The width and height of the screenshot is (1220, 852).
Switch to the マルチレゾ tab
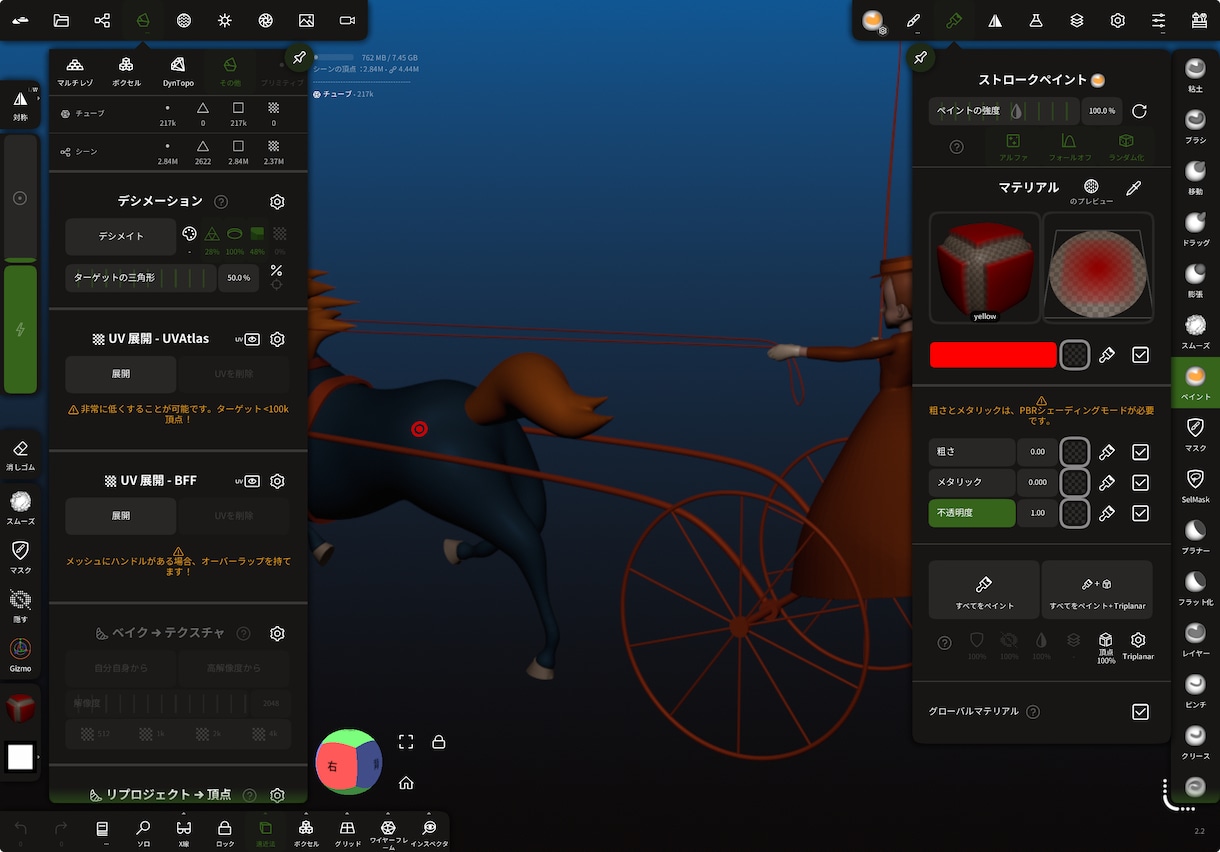[74, 71]
